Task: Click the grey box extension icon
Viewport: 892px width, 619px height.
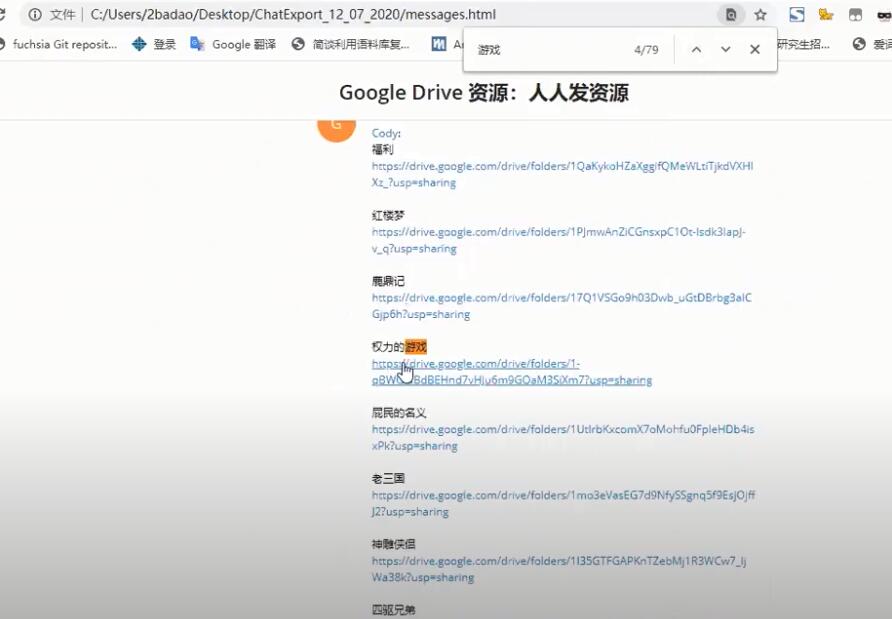Action: [856, 15]
